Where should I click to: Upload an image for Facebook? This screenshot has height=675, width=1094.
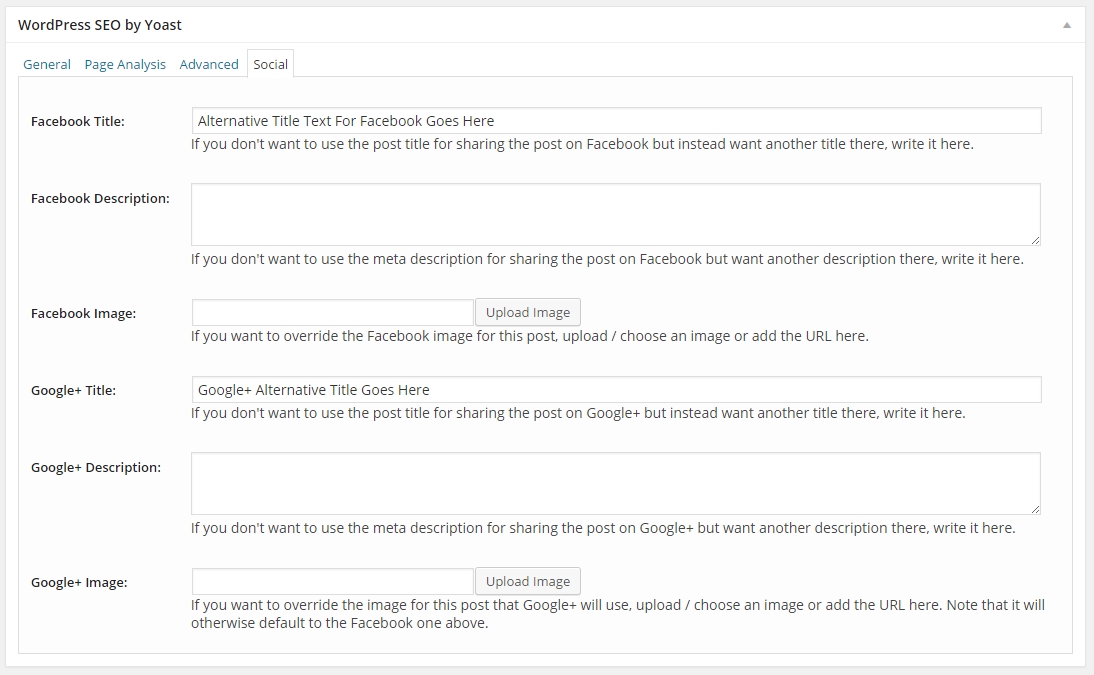tap(527, 313)
